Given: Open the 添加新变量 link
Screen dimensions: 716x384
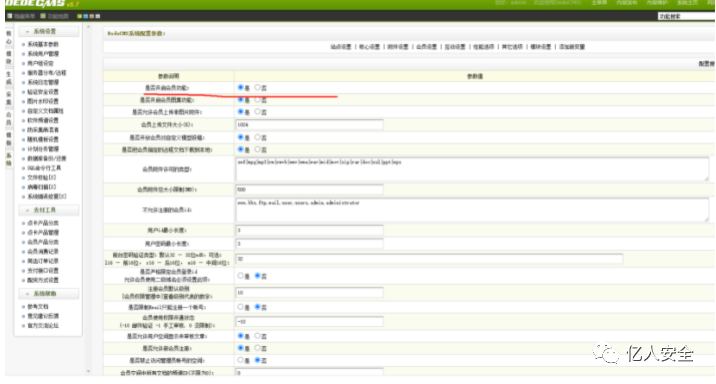Looking at the screenshot, I should coord(572,47).
